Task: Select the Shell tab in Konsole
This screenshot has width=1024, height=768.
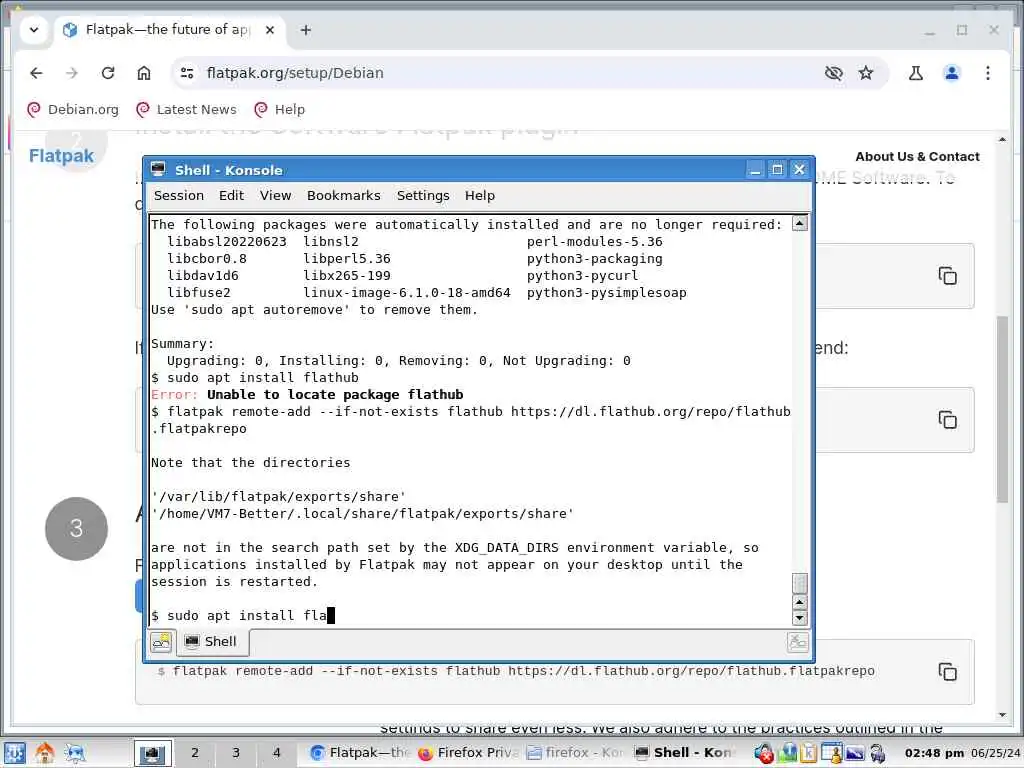Action: pyautogui.click(x=212, y=642)
